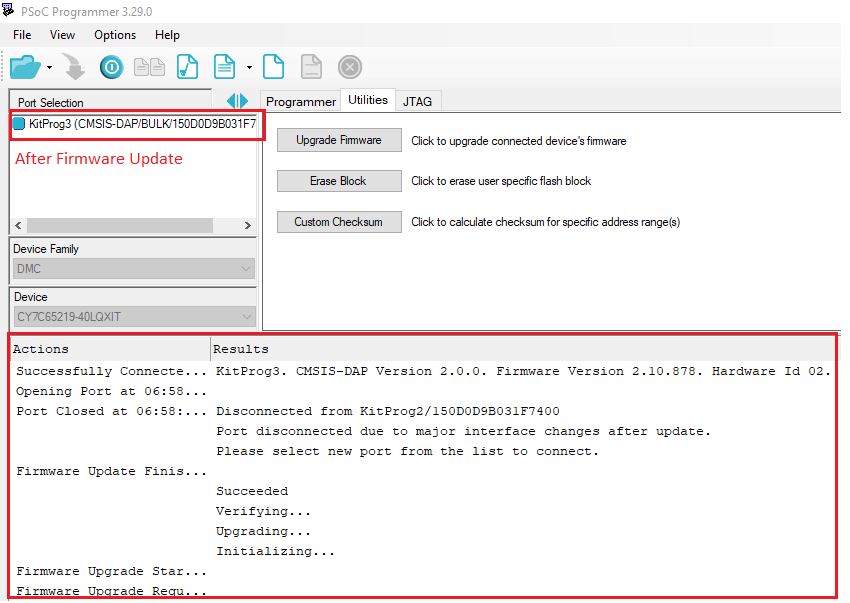
Task: Click the port list's right scroll arrow
Action: tap(248, 226)
